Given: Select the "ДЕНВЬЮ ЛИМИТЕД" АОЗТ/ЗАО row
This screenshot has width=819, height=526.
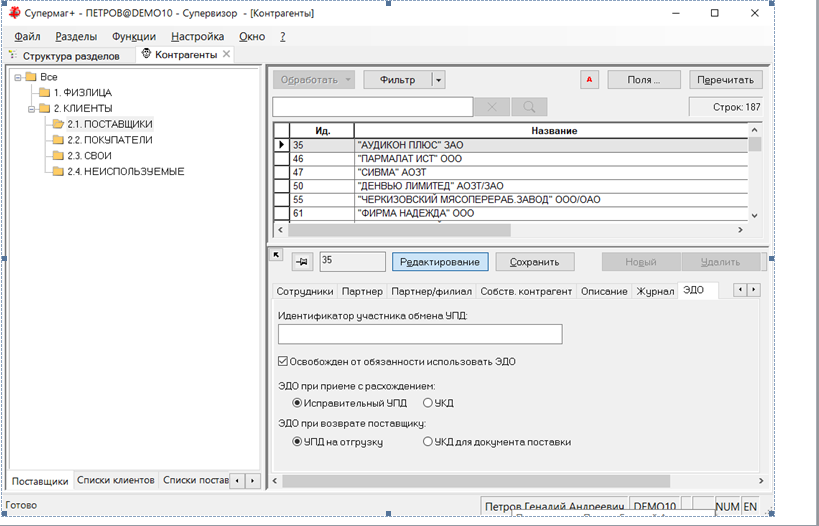Looking at the screenshot, I should pyautogui.click(x=511, y=186).
